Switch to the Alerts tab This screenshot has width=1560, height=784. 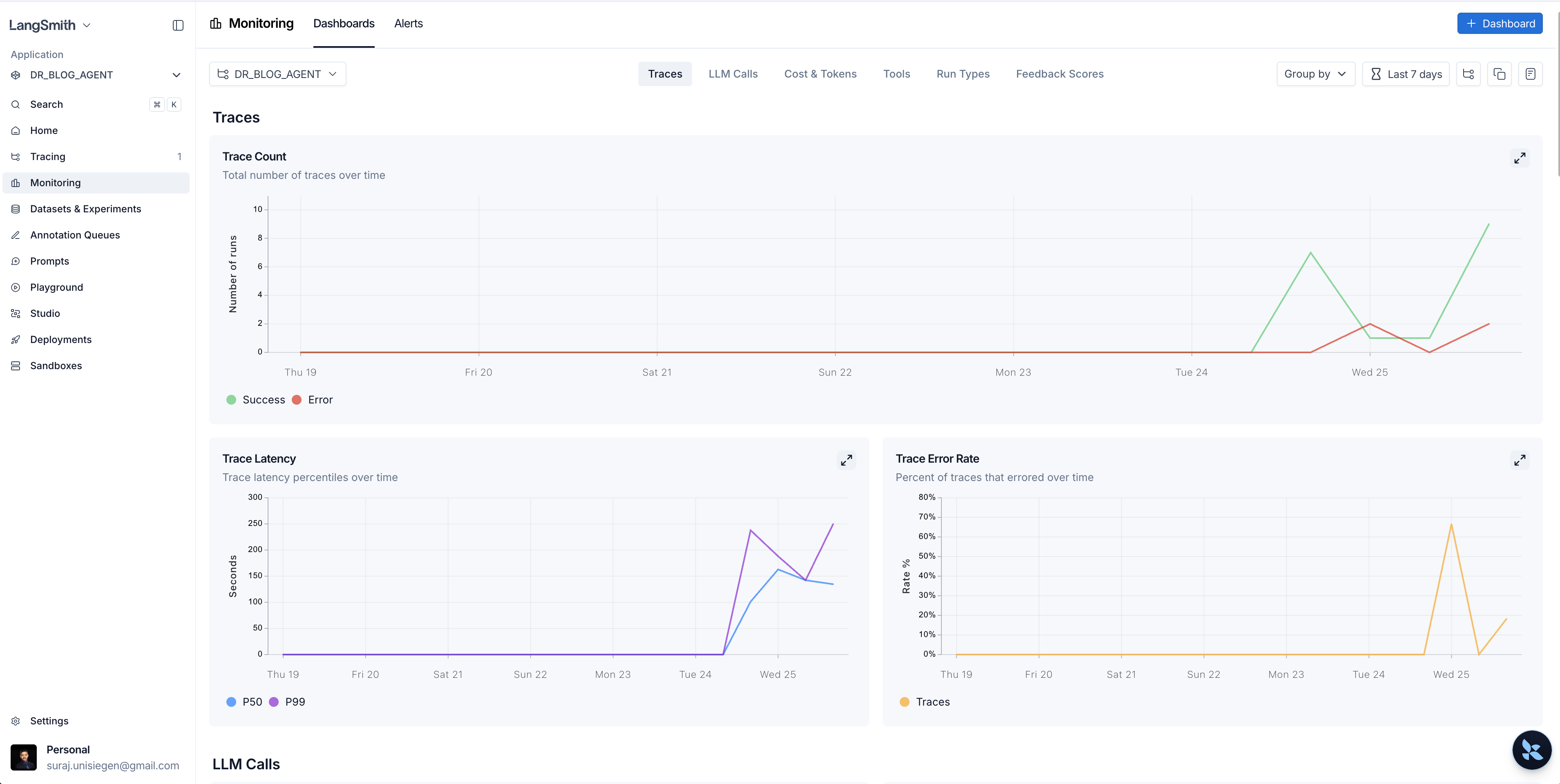tap(408, 24)
